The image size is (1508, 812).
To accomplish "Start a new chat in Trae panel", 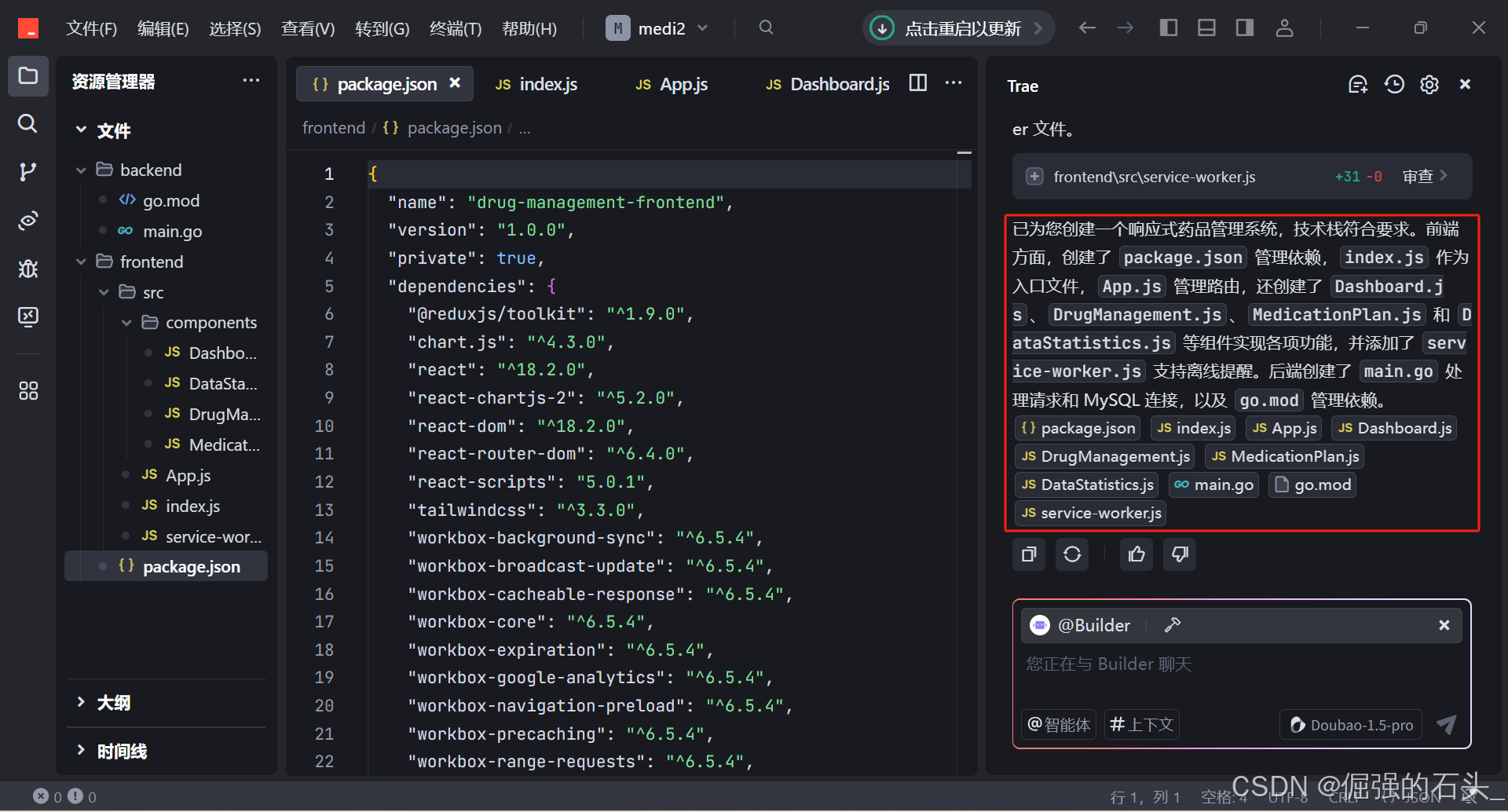I will 1358,85.
